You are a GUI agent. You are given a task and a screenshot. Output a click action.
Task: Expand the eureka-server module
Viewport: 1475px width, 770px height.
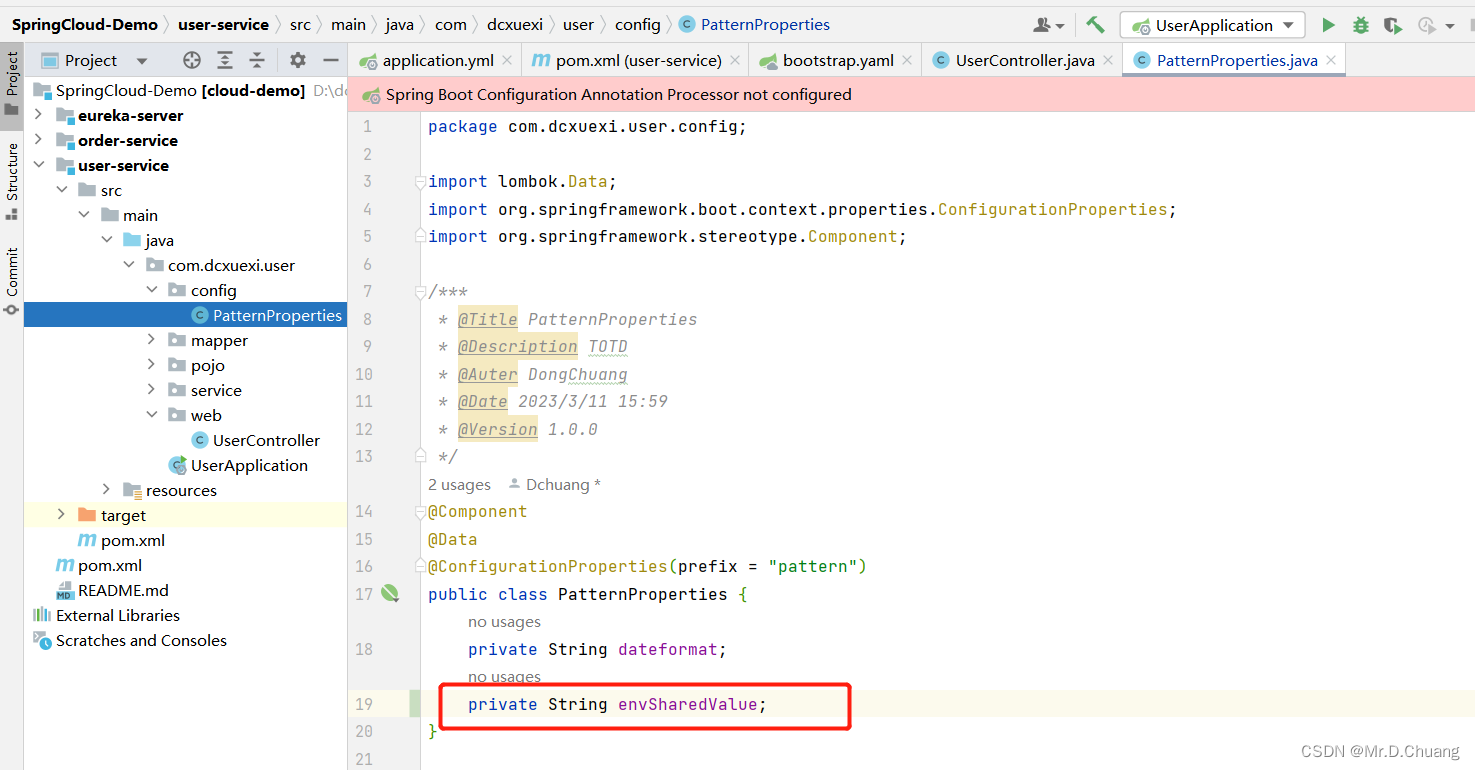pyautogui.click(x=39, y=115)
